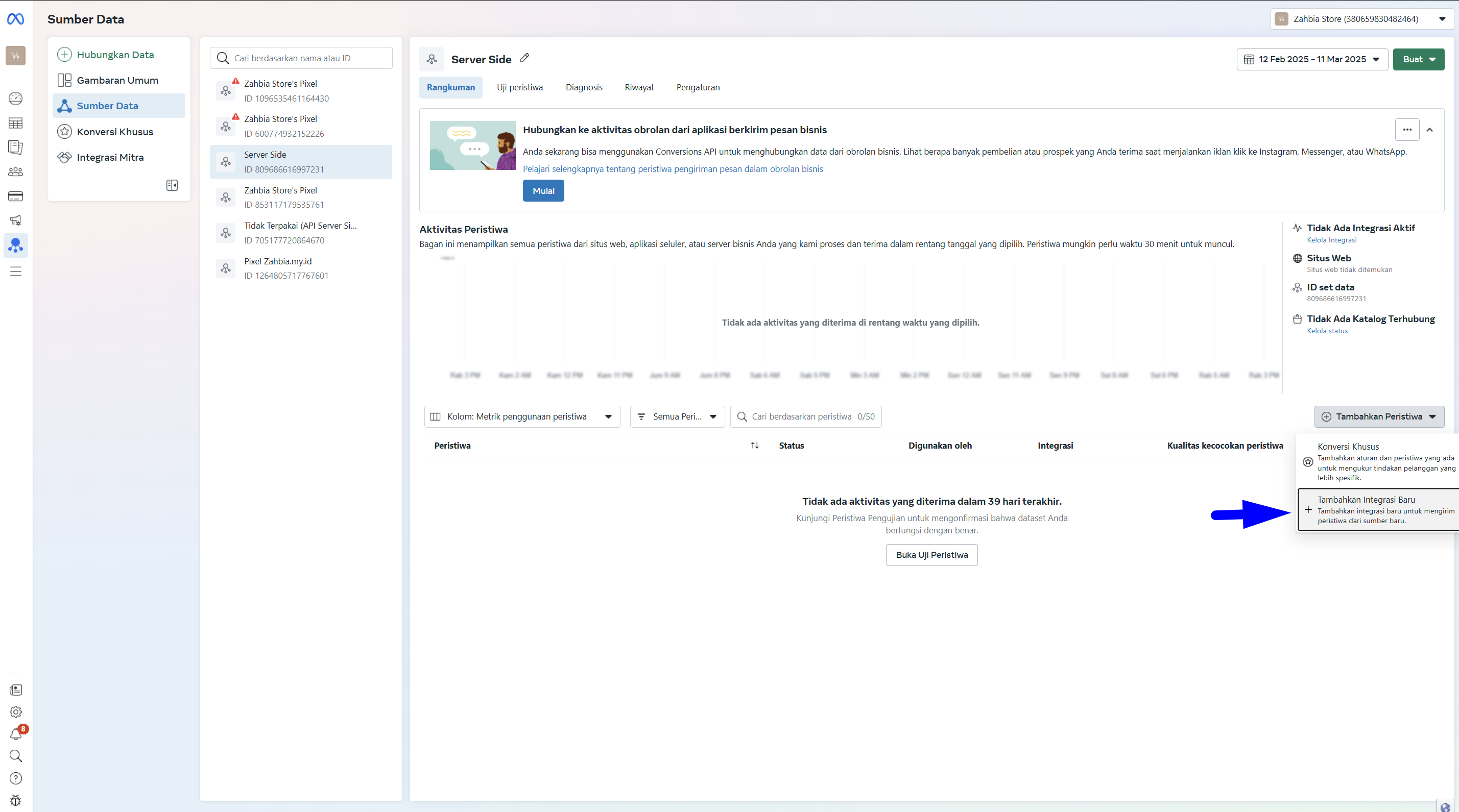This screenshot has height=812, width=1459.
Task: Open link about peristiwa pengiriman pesan
Action: click(x=673, y=168)
